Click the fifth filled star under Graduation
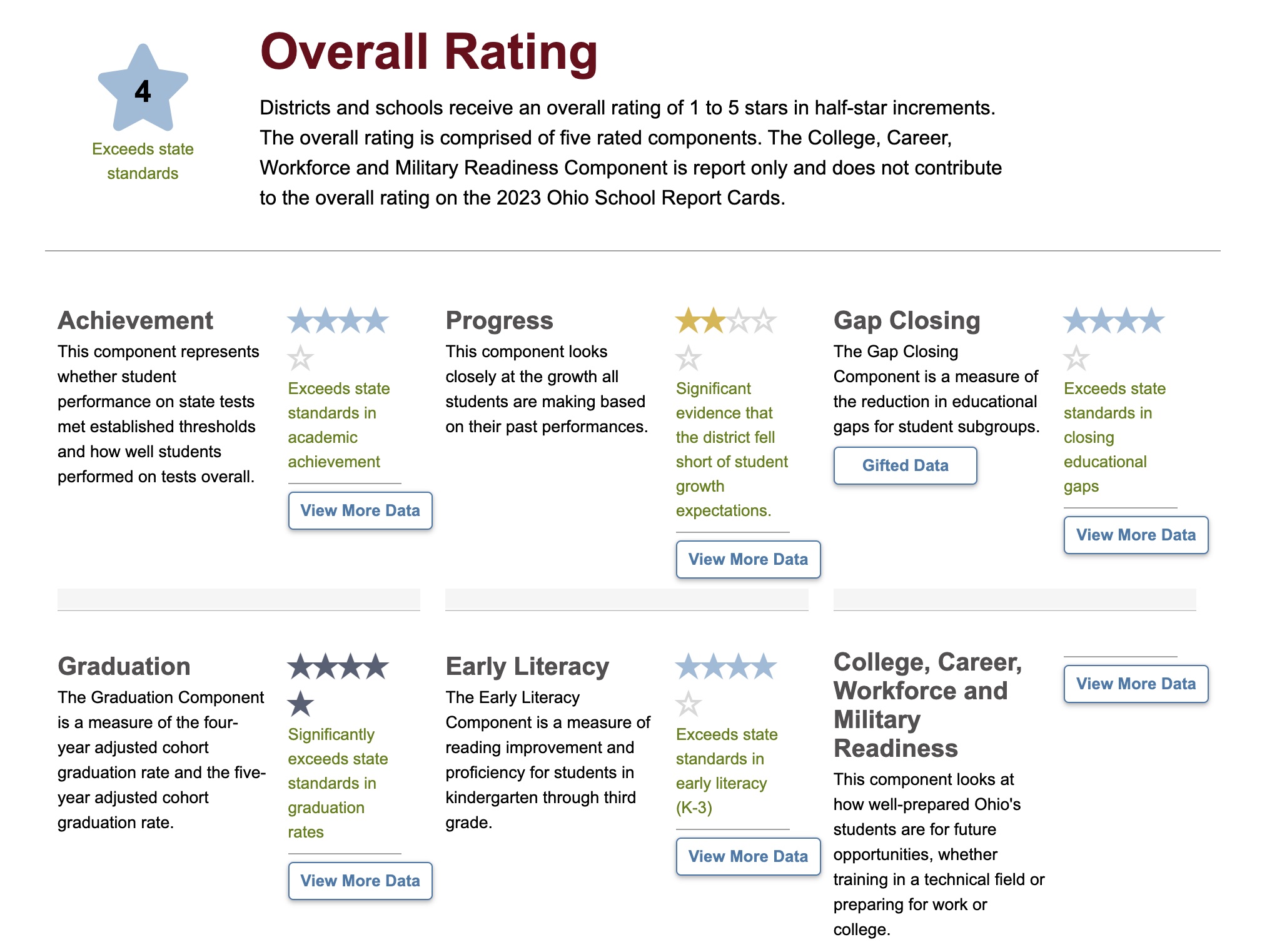The image size is (1272, 952). (300, 704)
